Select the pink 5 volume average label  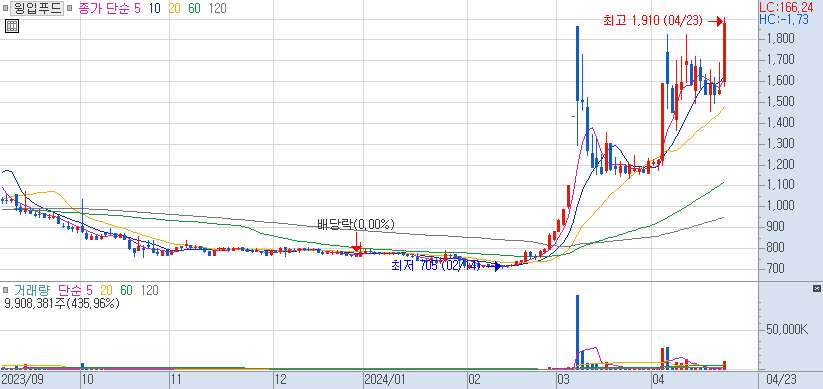(89, 290)
